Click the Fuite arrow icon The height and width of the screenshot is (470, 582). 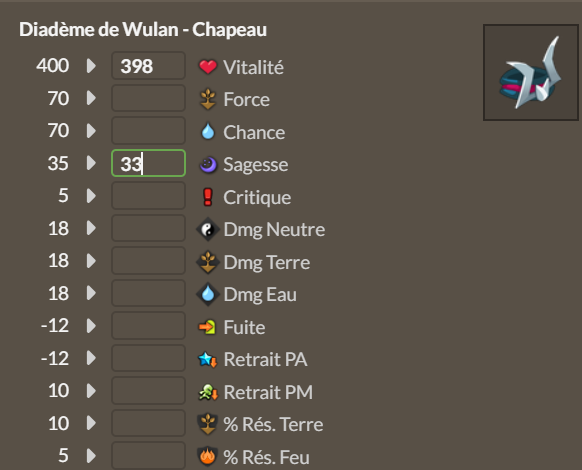tap(207, 327)
